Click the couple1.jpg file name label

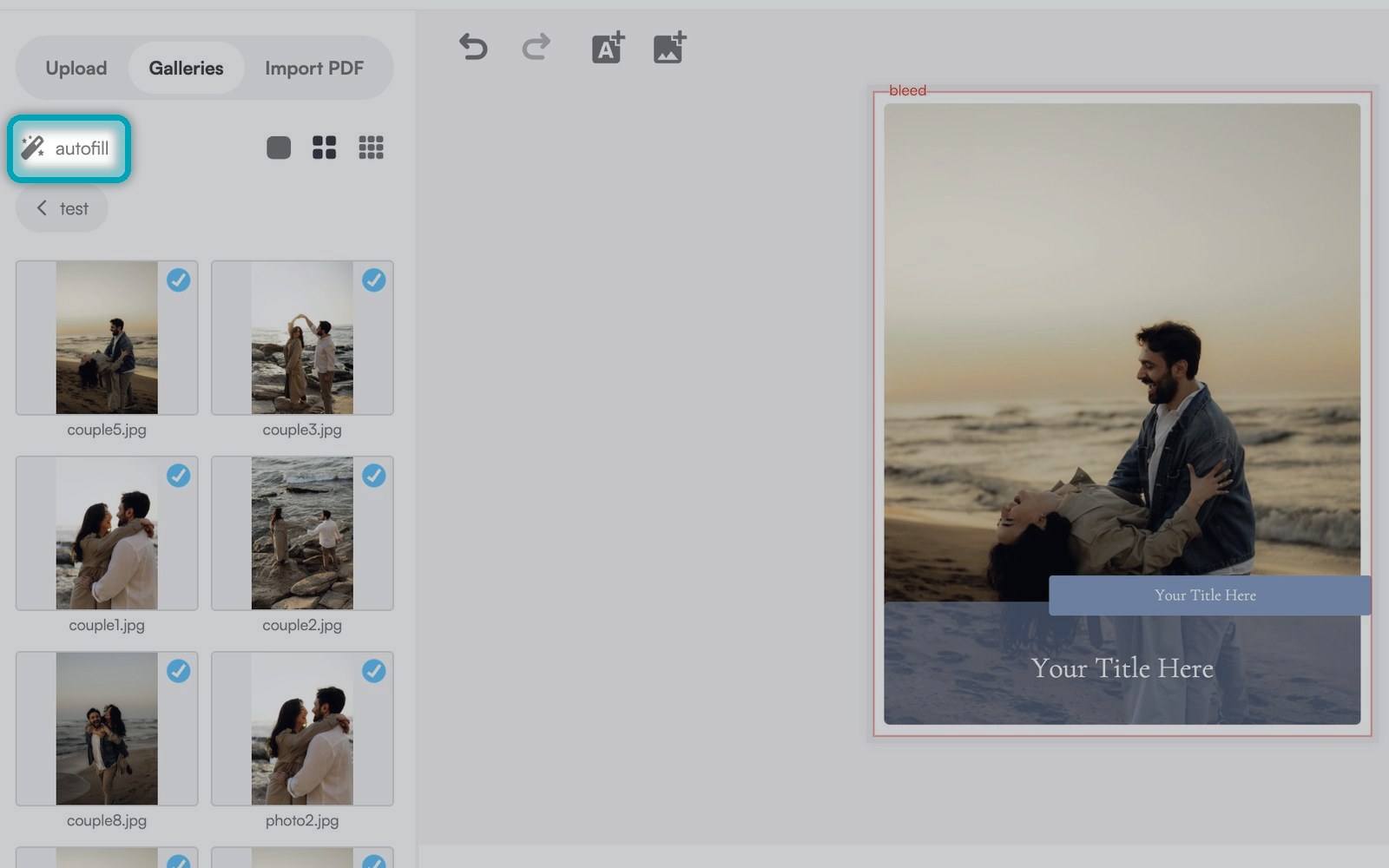(107, 625)
